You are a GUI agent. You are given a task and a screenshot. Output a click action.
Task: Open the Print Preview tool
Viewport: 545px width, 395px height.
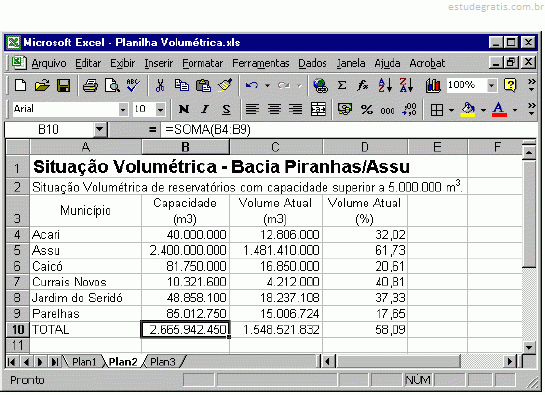pos(112,86)
